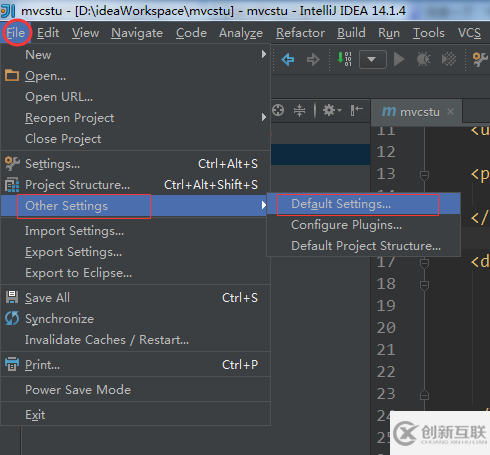Viewport: 490px width, 455px height.
Task: Open the Run menu
Action: pos(389,33)
